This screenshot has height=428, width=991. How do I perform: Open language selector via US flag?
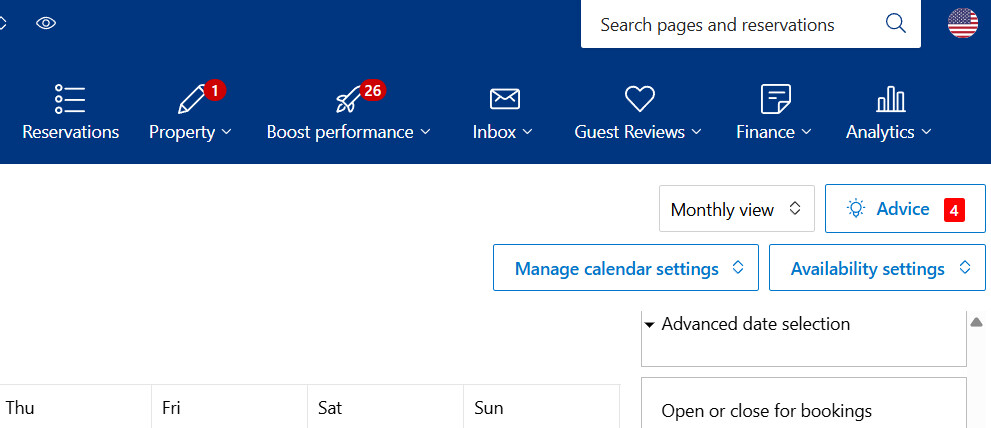click(962, 23)
